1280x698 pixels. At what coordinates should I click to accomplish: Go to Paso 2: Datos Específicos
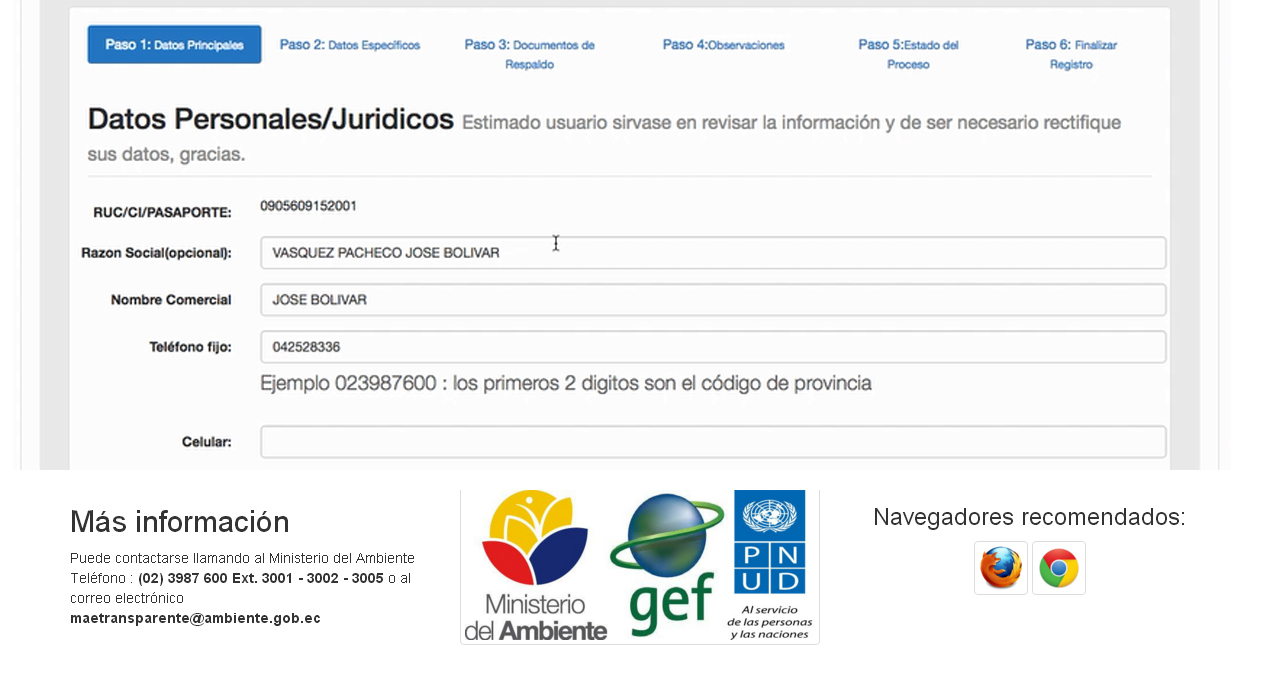[x=349, y=45]
